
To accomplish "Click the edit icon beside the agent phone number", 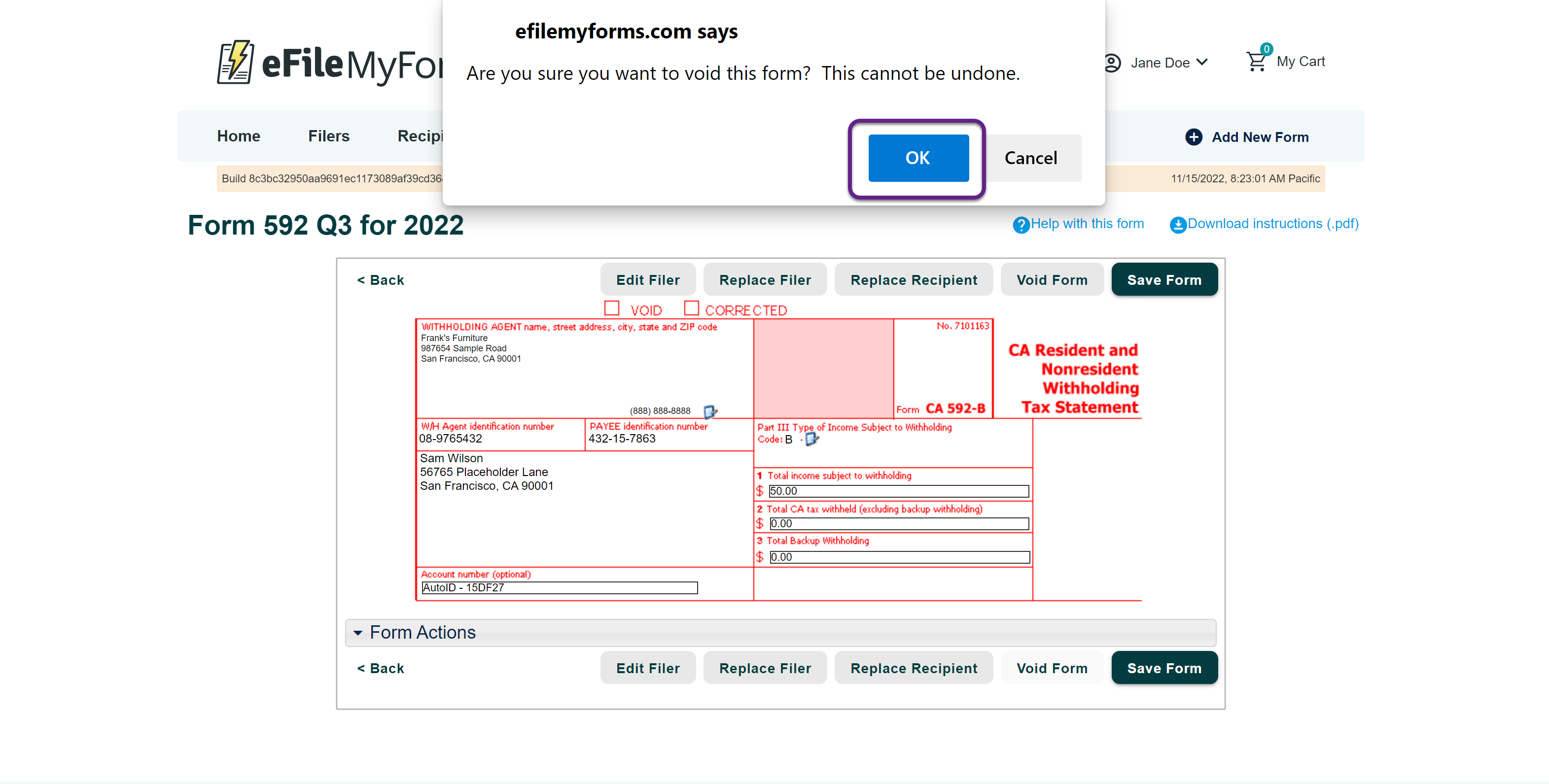I will [x=709, y=411].
